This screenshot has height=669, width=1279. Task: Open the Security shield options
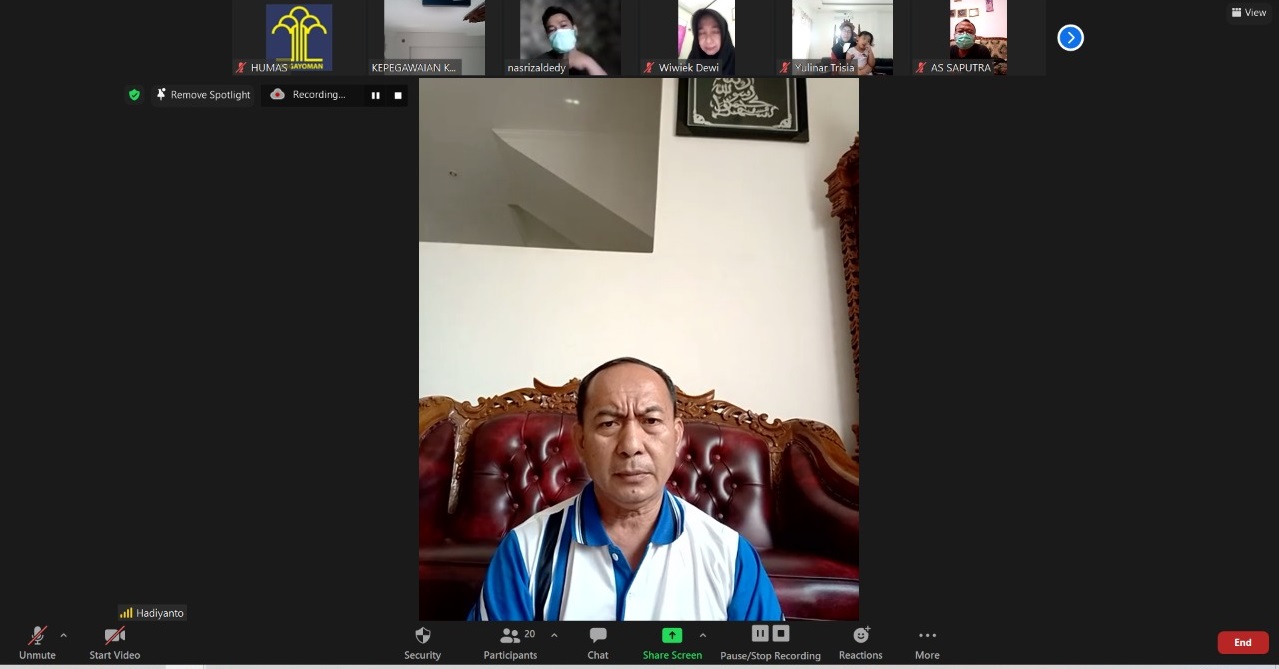[422, 642]
